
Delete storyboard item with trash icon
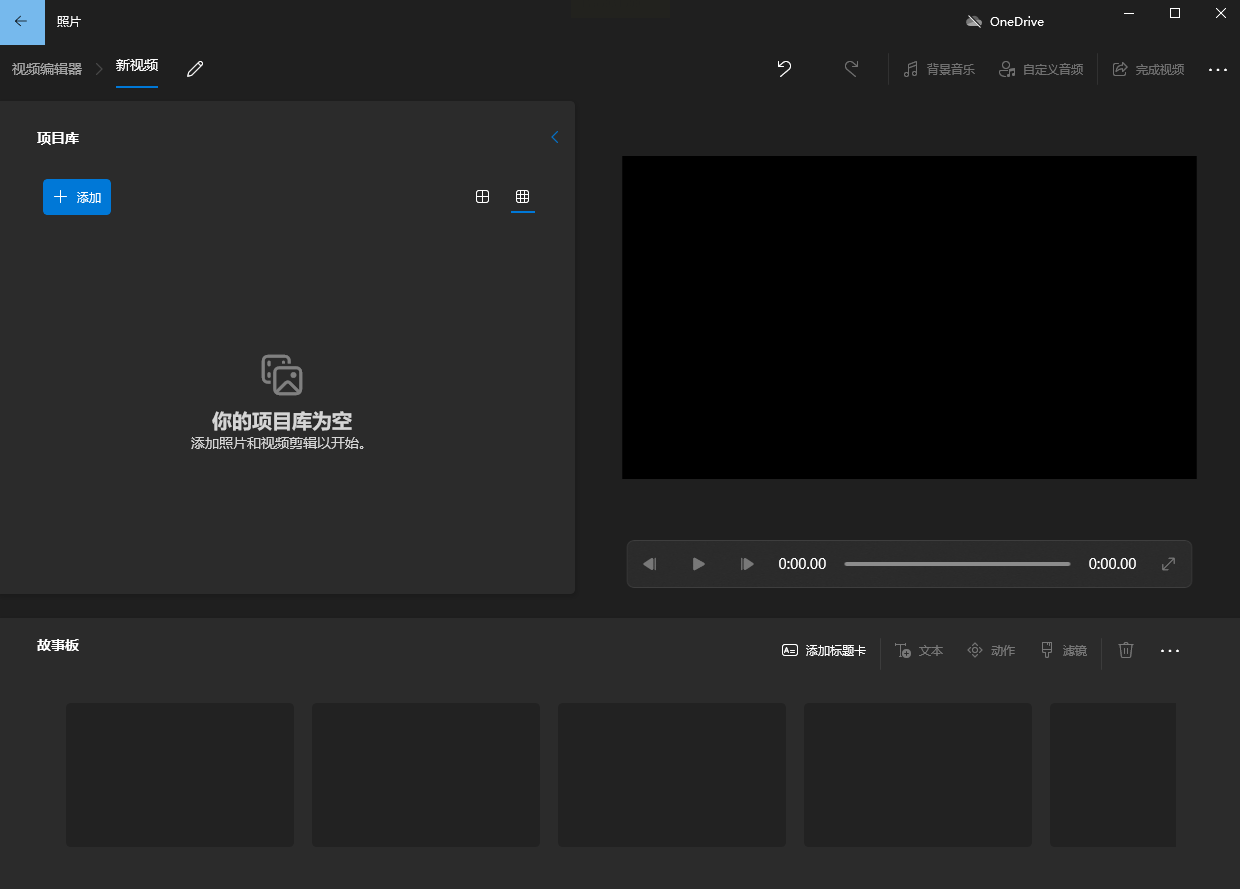(x=1126, y=650)
